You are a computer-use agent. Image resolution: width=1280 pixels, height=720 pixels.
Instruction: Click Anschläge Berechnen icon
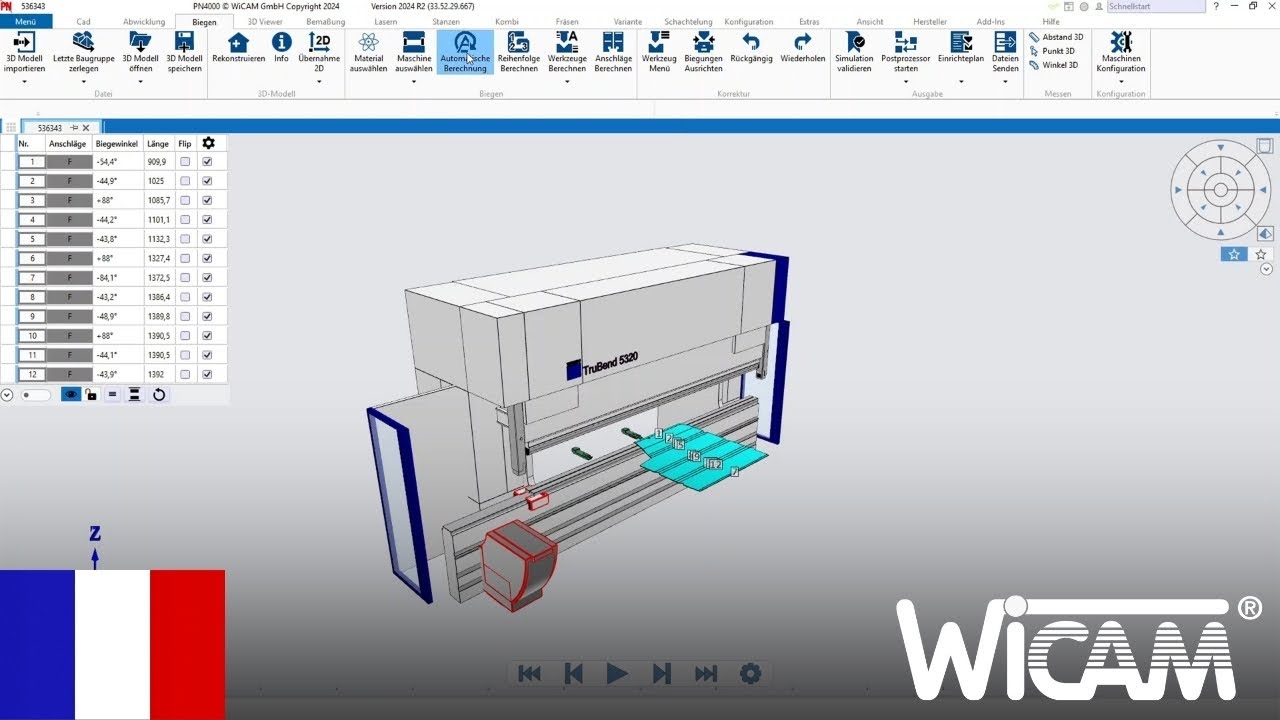(613, 42)
